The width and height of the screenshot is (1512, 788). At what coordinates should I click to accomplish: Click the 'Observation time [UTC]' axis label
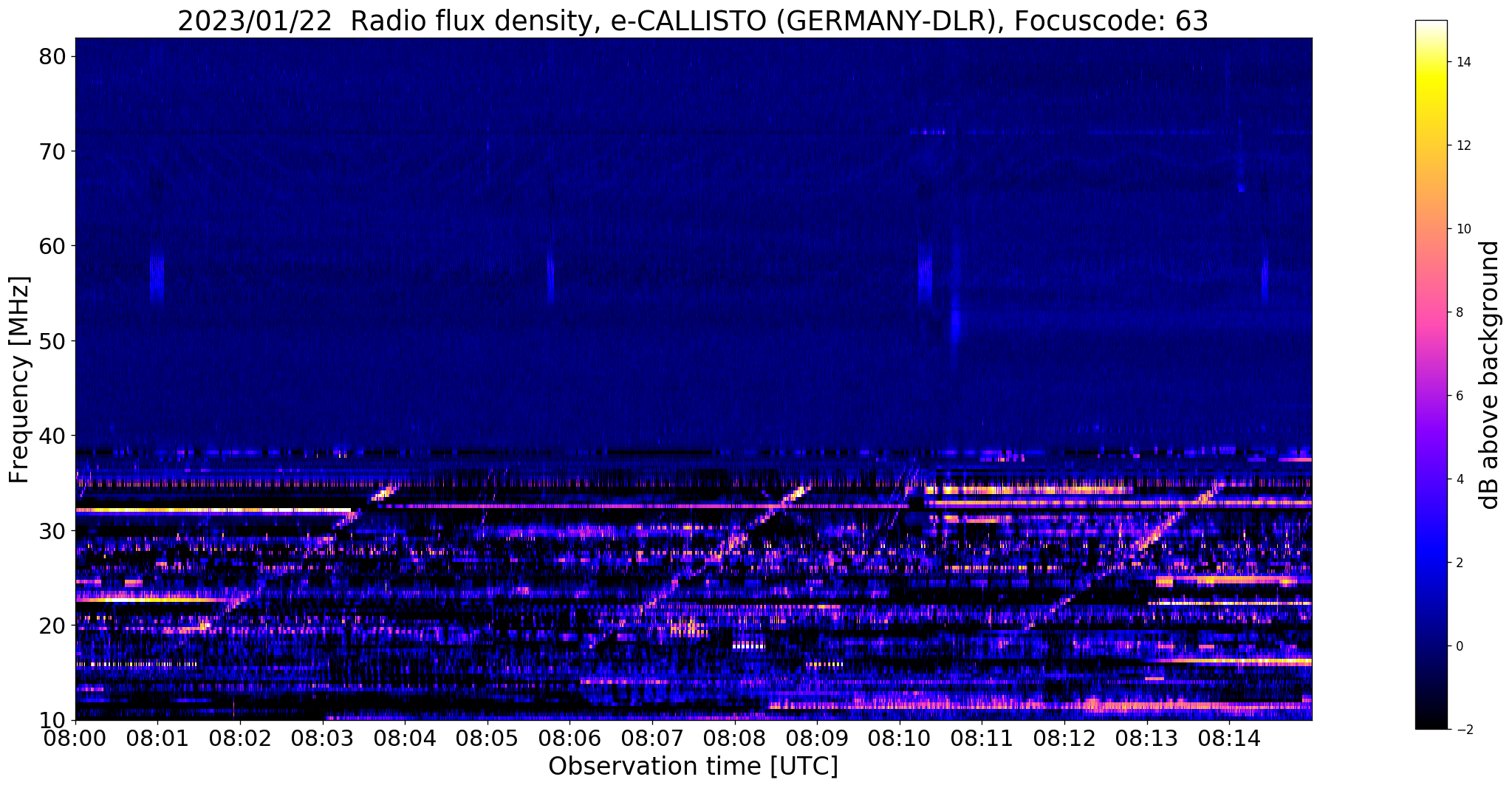click(693, 766)
